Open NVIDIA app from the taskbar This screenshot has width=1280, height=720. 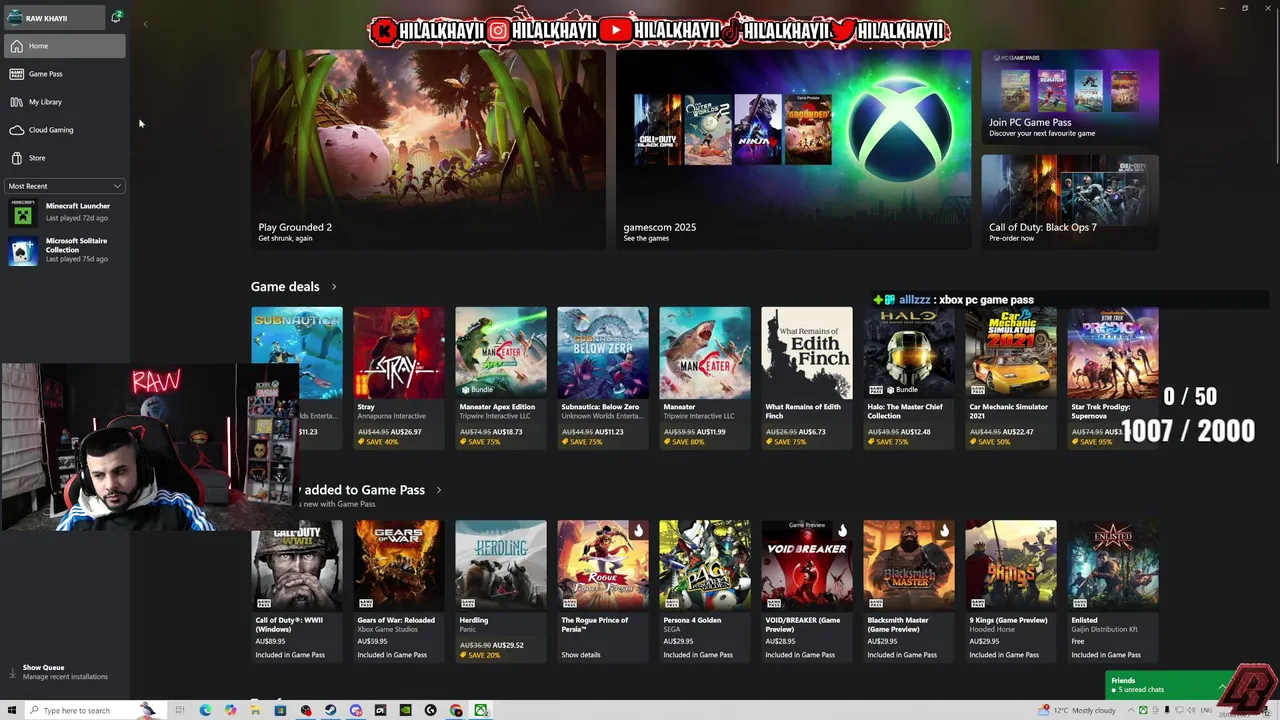pos(405,710)
